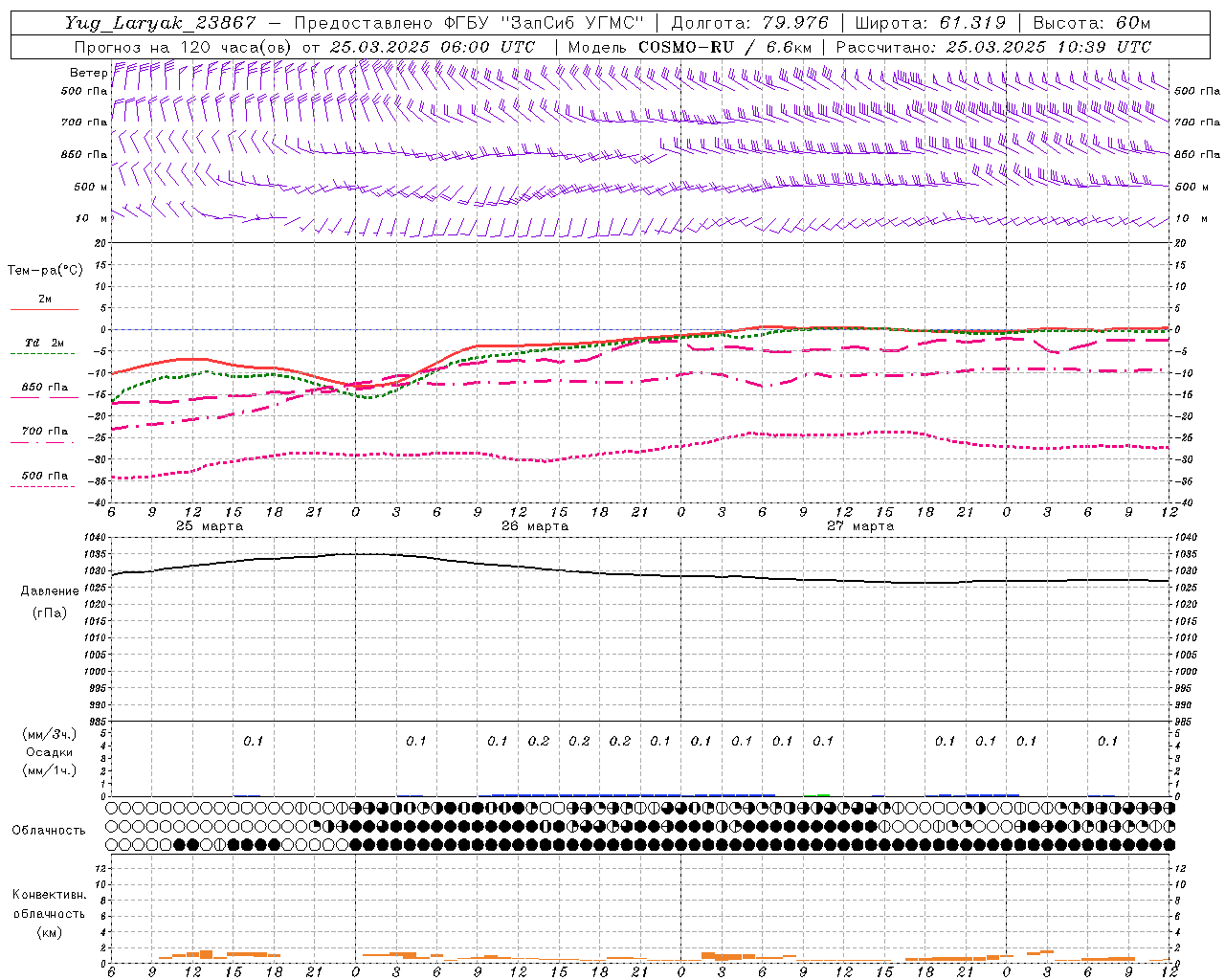Select the Высота: 60м field
The width and height of the screenshot is (1225, 980).
1091,23
